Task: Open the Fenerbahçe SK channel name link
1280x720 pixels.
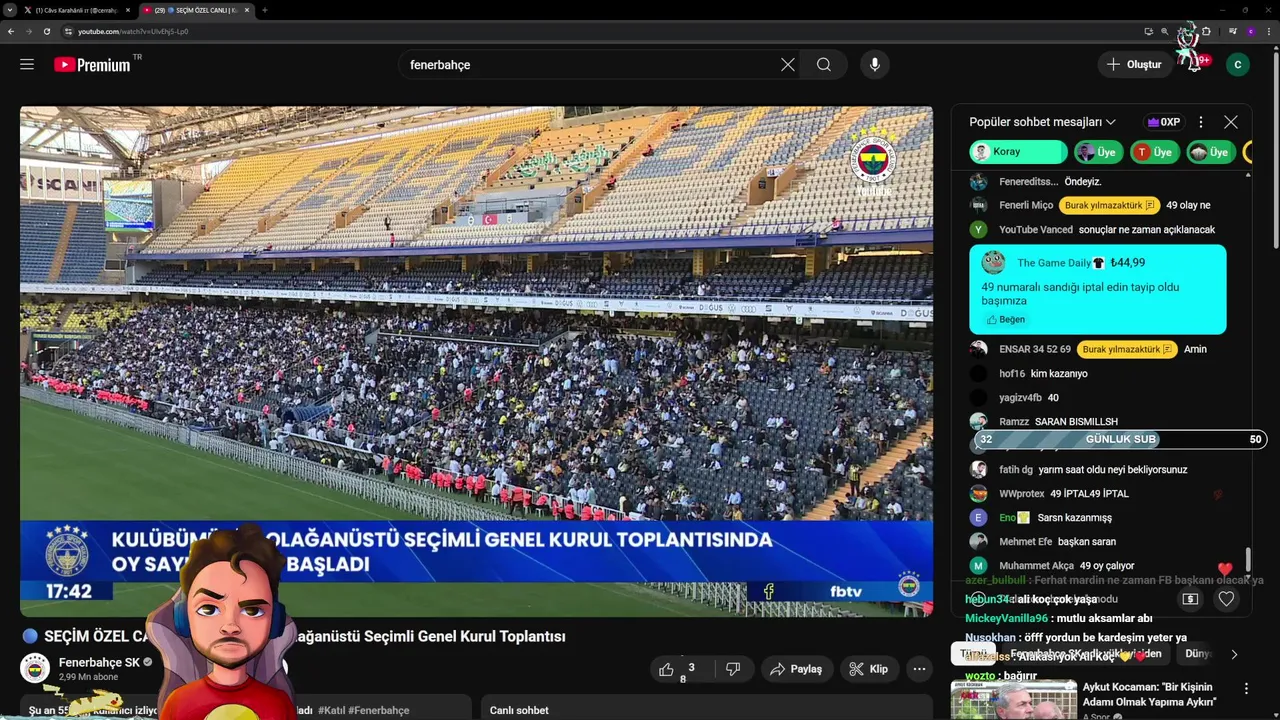Action: pos(99,662)
